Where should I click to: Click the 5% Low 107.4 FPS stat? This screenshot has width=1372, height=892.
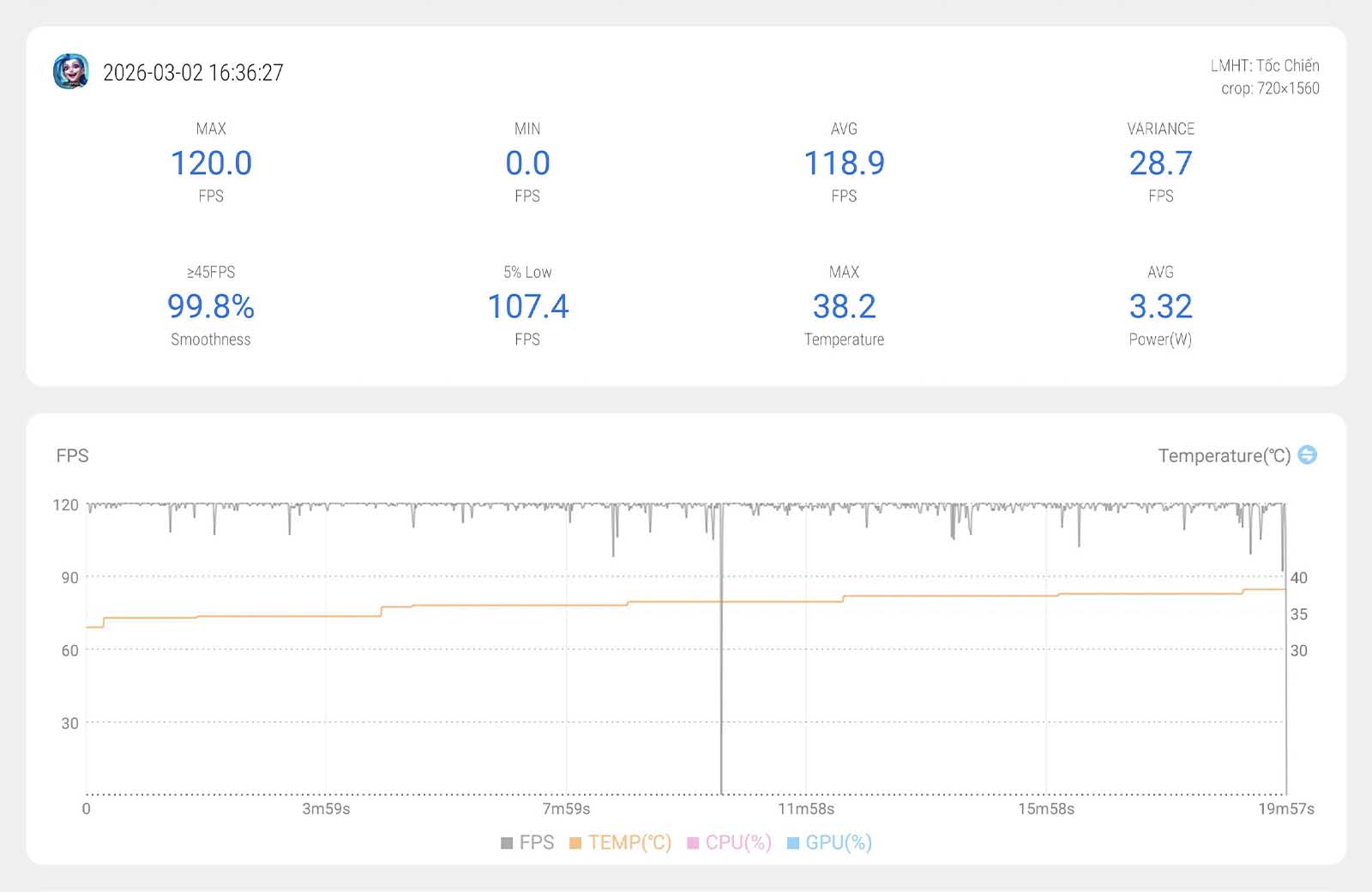[x=527, y=307]
